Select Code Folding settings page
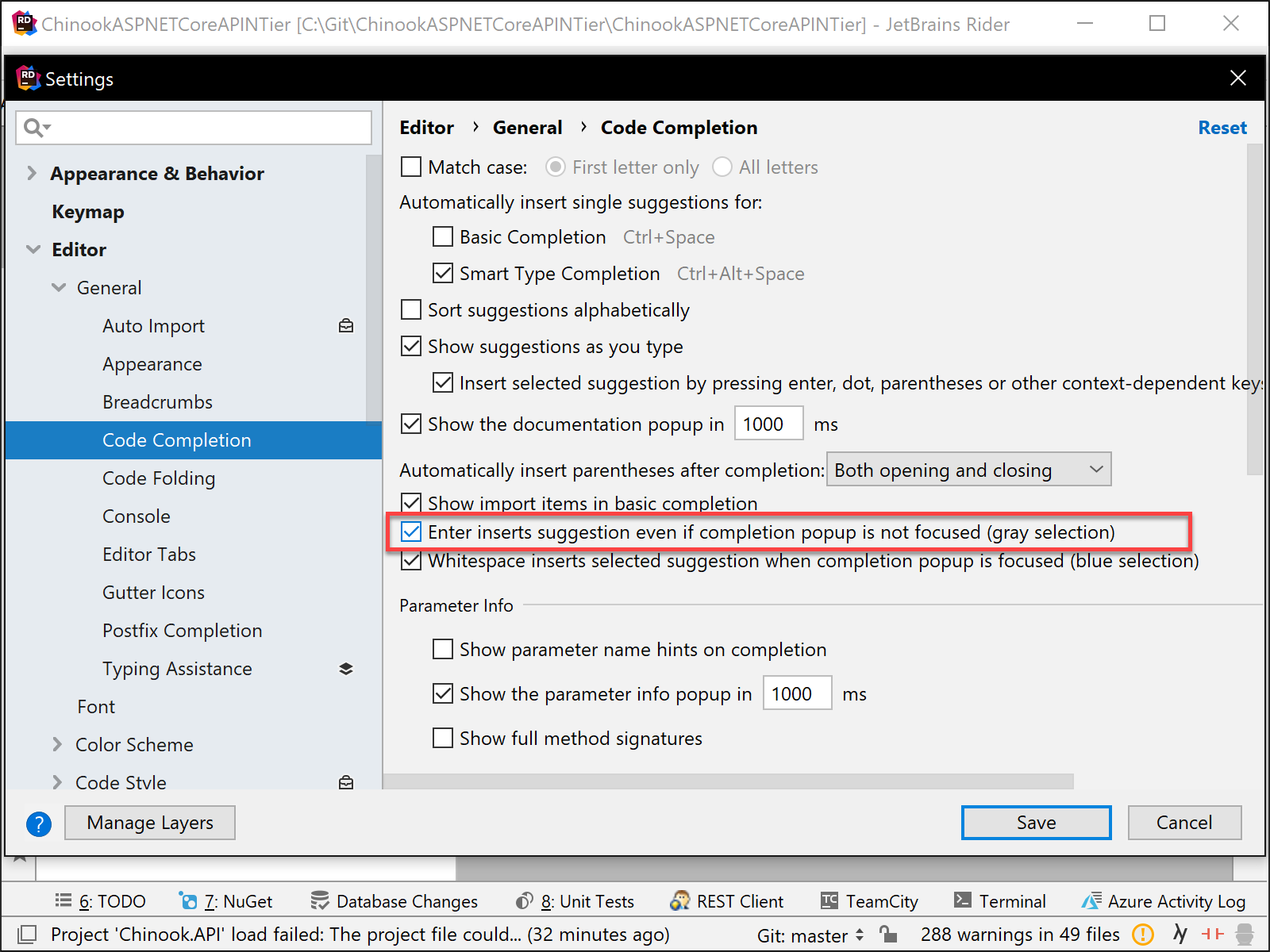 tap(159, 478)
